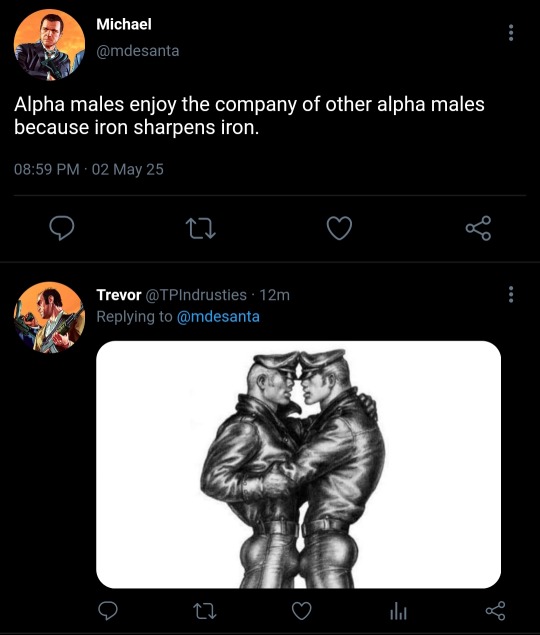This screenshot has width=540, height=635.
Task: Open Trevor's display name profile link
Action: [119, 295]
